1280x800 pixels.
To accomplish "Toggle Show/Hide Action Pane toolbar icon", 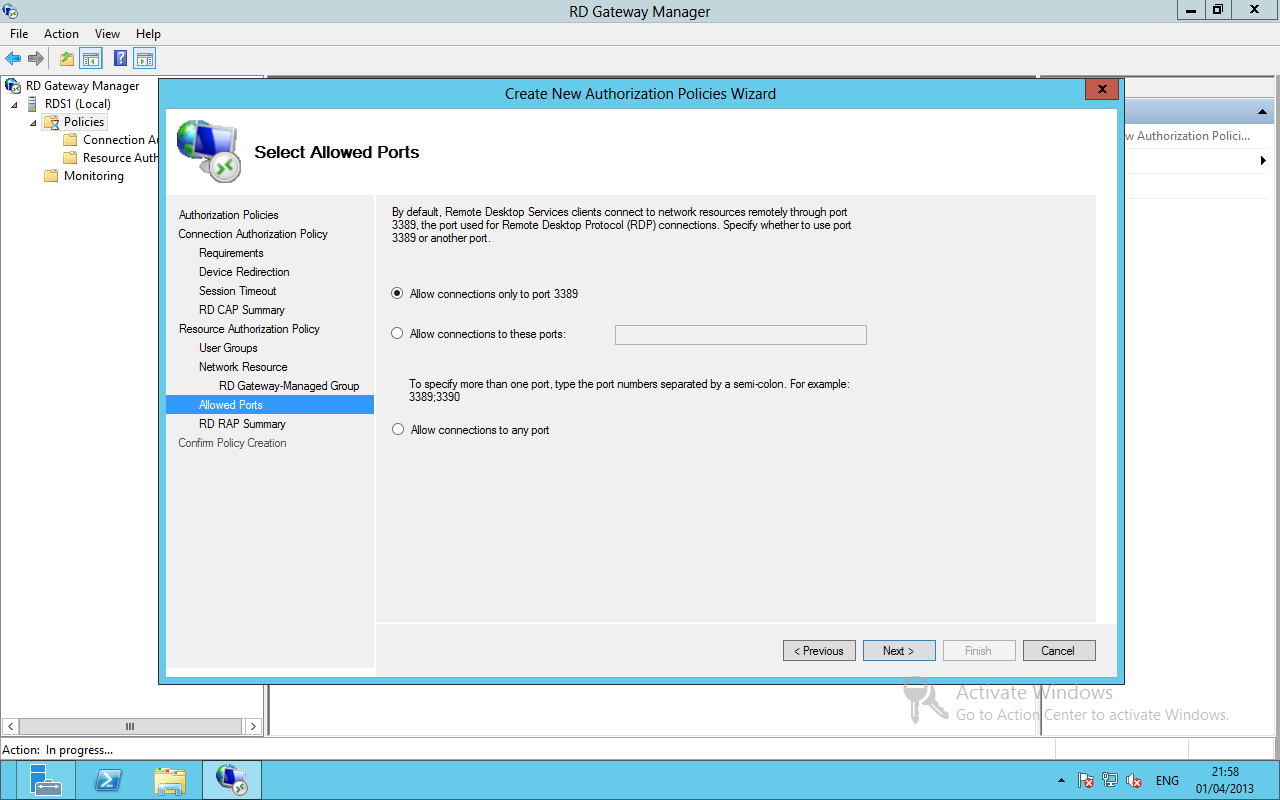I will click(x=145, y=59).
